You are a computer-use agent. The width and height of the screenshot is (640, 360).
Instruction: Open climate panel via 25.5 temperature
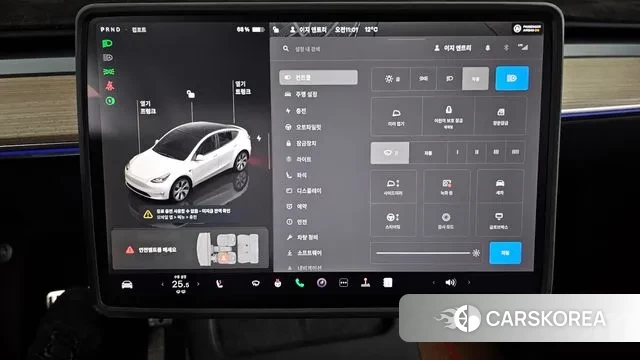click(x=180, y=284)
